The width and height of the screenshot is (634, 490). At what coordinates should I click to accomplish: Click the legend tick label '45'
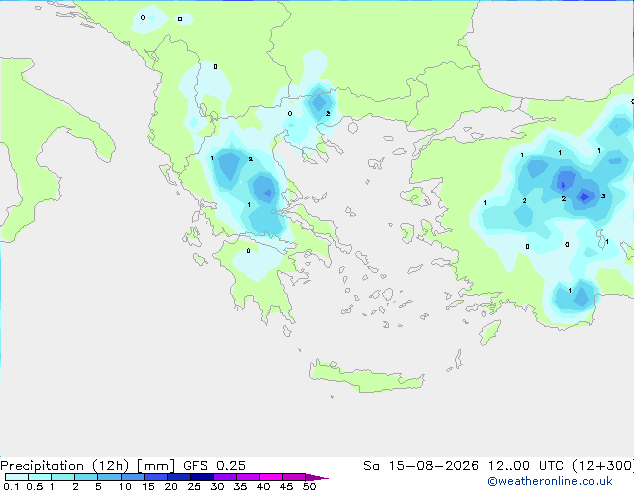coord(286,486)
